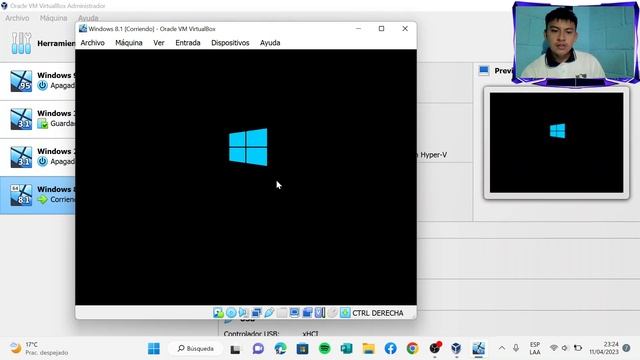Click the VM window title bar icon
The image size is (640, 360).
[x=83, y=29]
